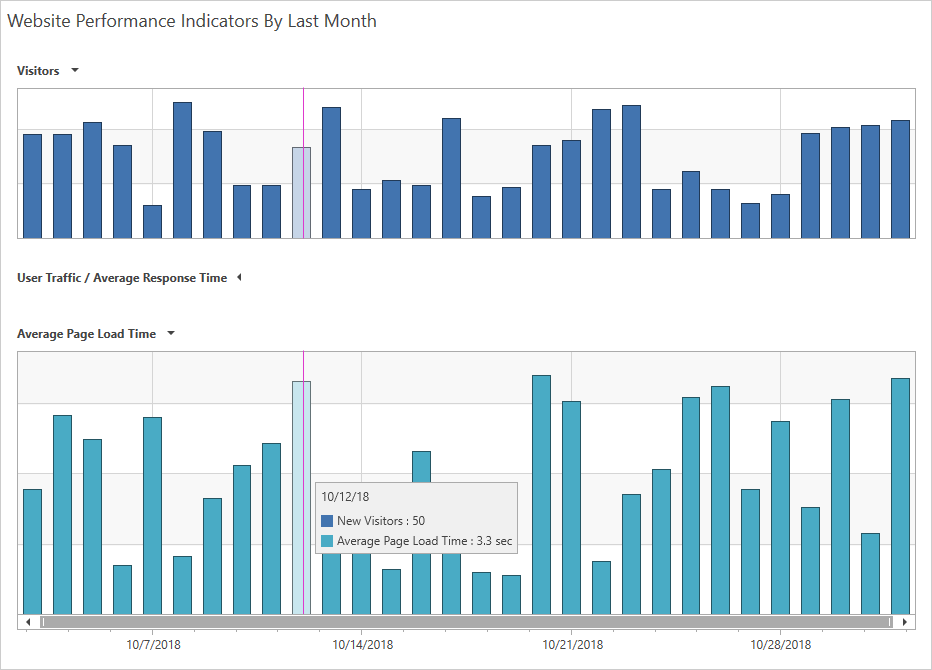
Task: Click the 10/21/2018 date axis label
Action: pos(572,645)
